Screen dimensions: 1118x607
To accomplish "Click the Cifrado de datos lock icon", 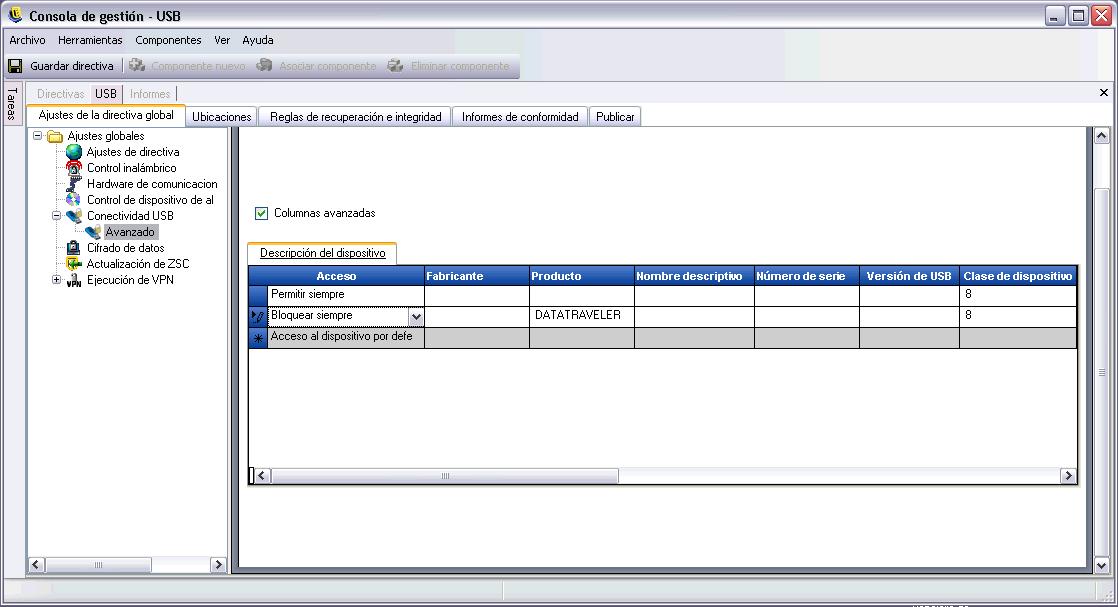I will (73, 248).
